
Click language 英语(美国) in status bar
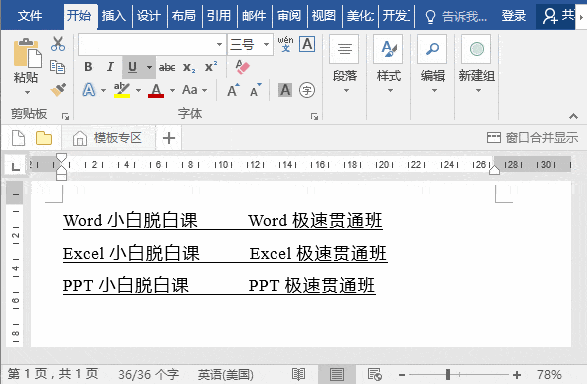(226, 375)
